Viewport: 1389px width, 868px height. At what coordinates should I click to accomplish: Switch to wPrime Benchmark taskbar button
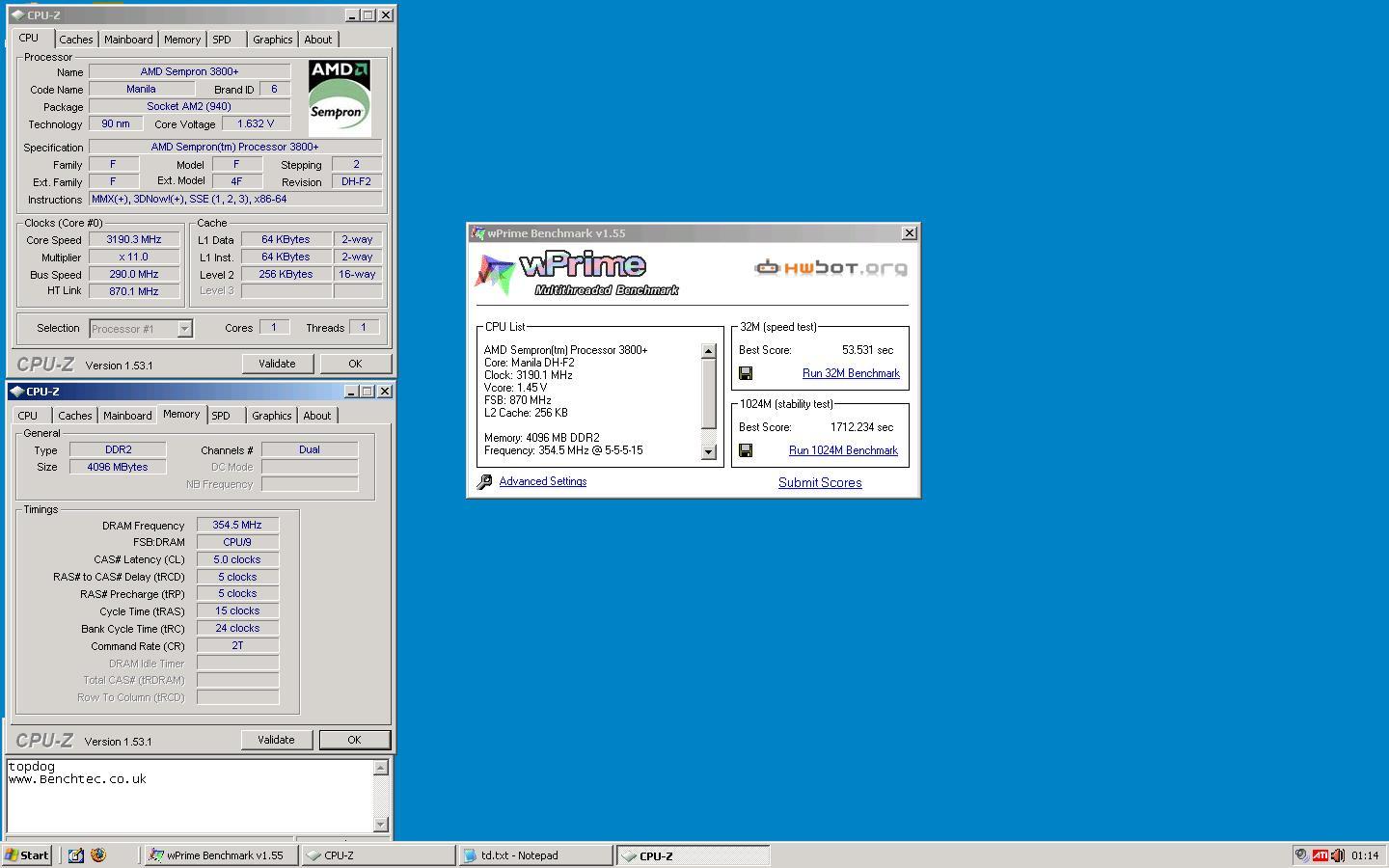pyautogui.click(x=221, y=855)
